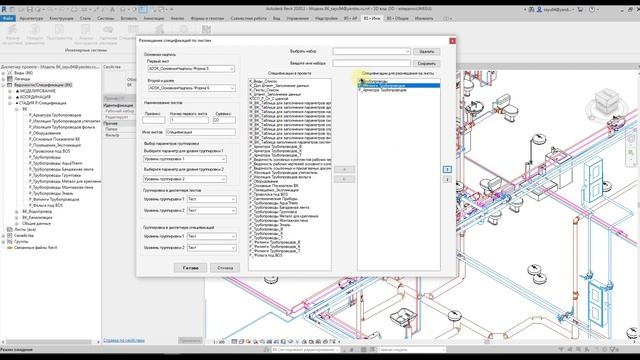
Task: Click the Пространства tool in the ribbon
Action: pyautogui.click(x=59, y=33)
